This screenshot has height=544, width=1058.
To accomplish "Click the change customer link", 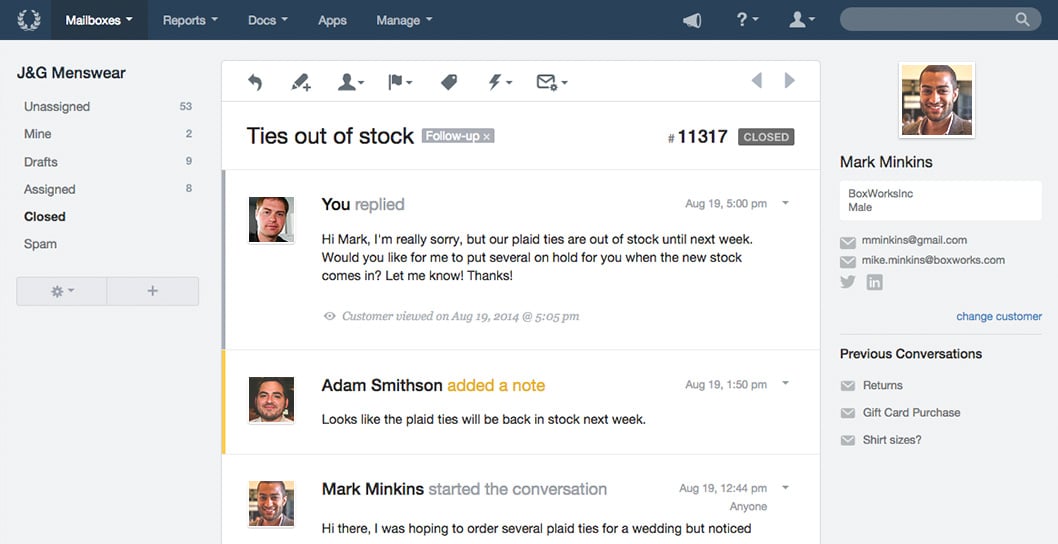I will click(999, 316).
